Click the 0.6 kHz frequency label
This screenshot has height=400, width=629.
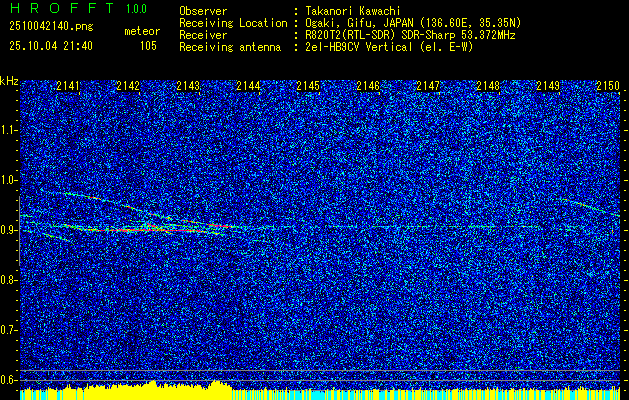[x=9, y=380]
